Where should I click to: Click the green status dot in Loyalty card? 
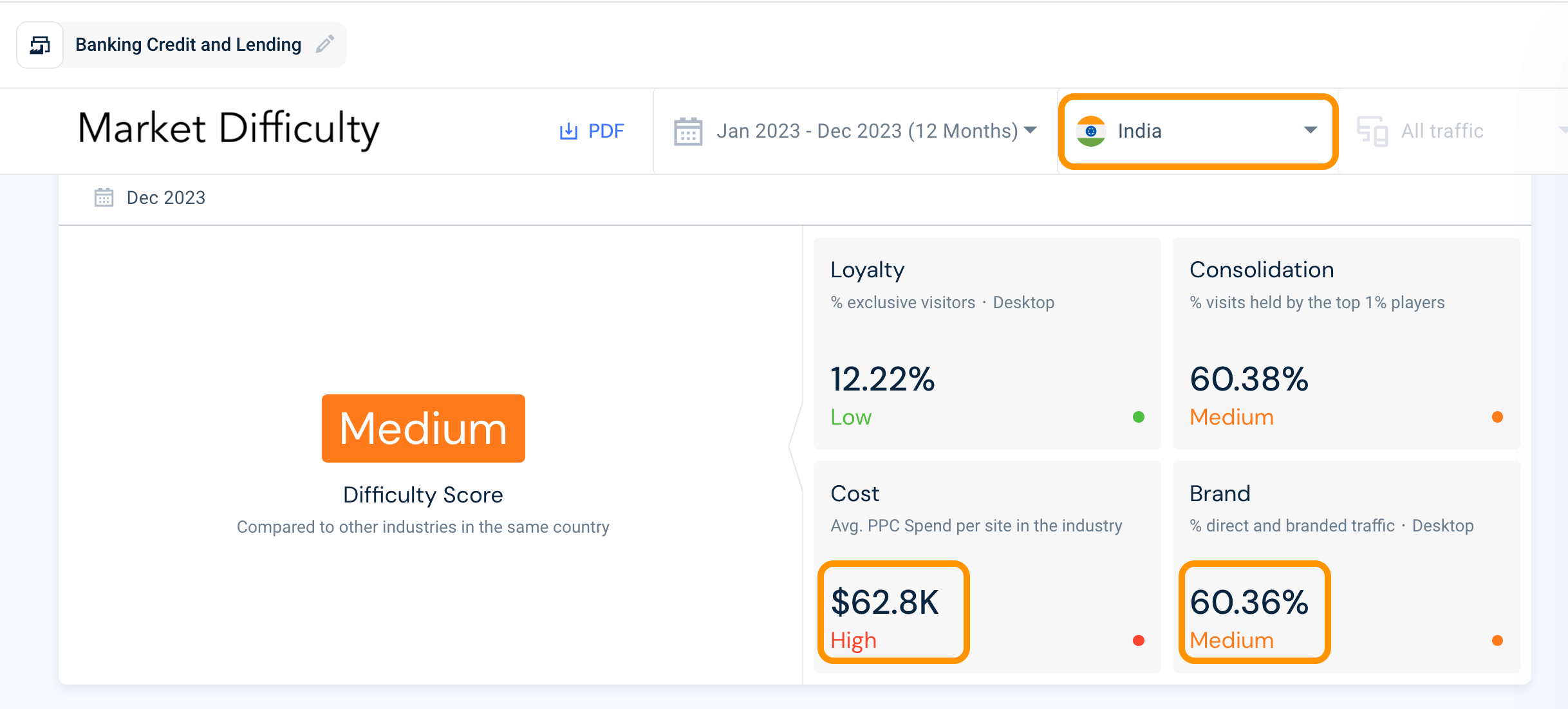(x=1140, y=418)
